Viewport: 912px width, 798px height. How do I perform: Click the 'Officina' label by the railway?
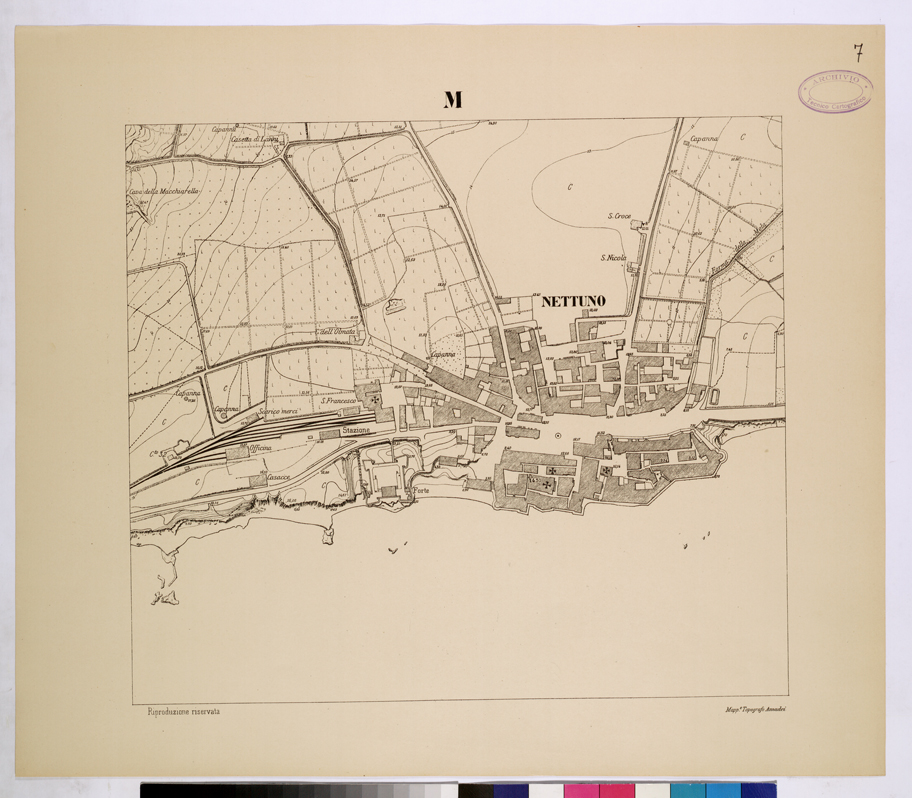click(262, 449)
